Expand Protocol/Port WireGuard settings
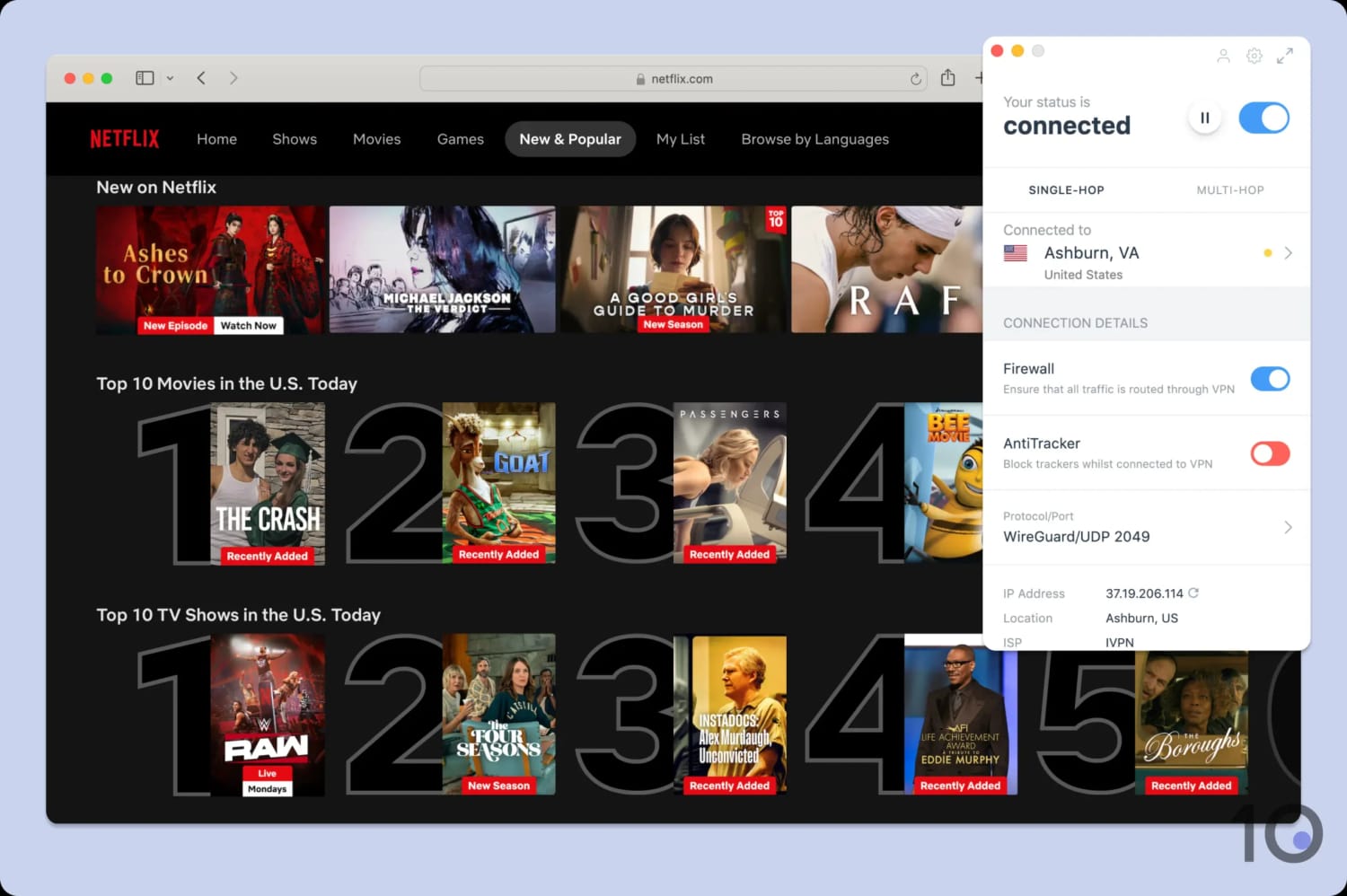The width and height of the screenshot is (1347, 896). (x=1288, y=527)
